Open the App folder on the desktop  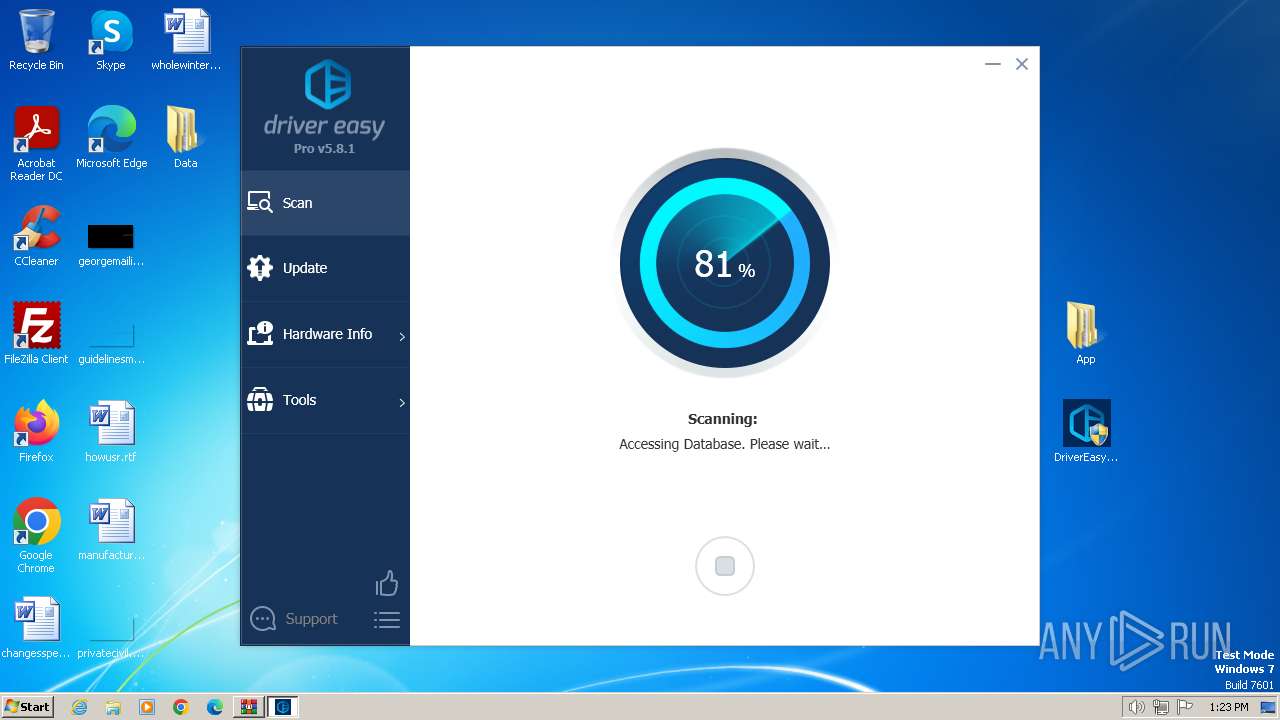point(1086,333)
